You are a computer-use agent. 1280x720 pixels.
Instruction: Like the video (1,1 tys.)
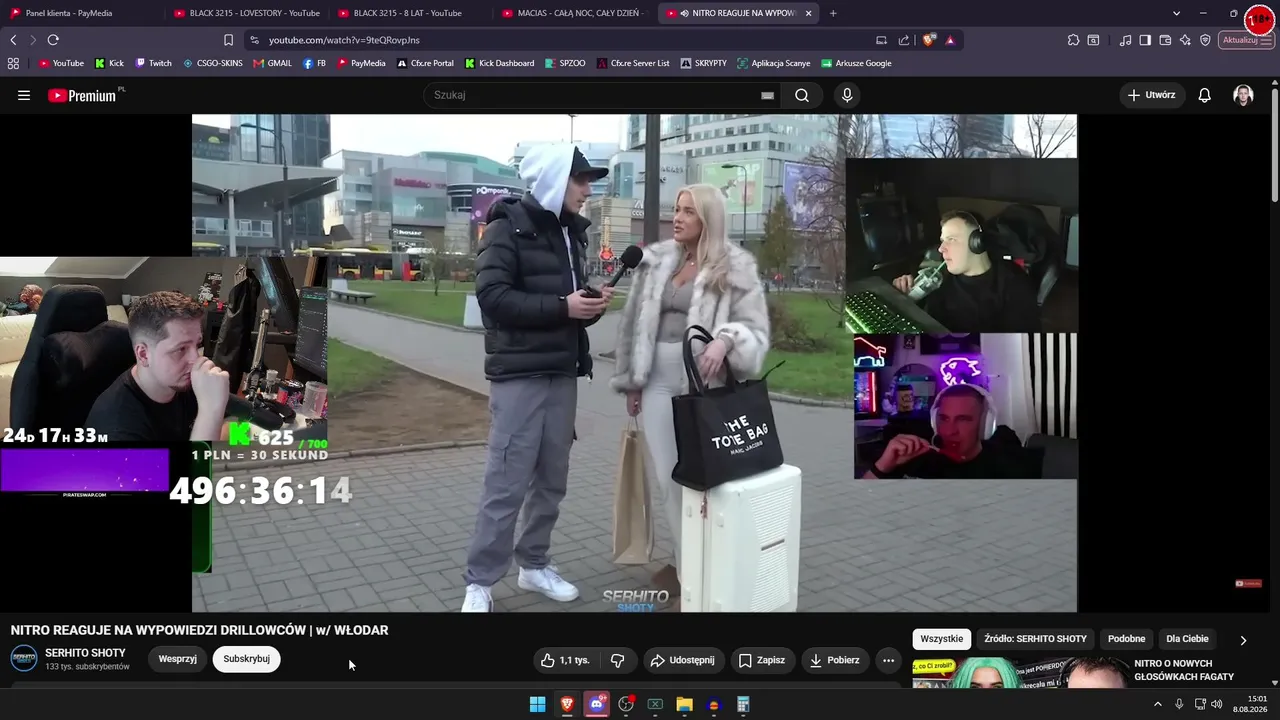click(x=566, y=660)
